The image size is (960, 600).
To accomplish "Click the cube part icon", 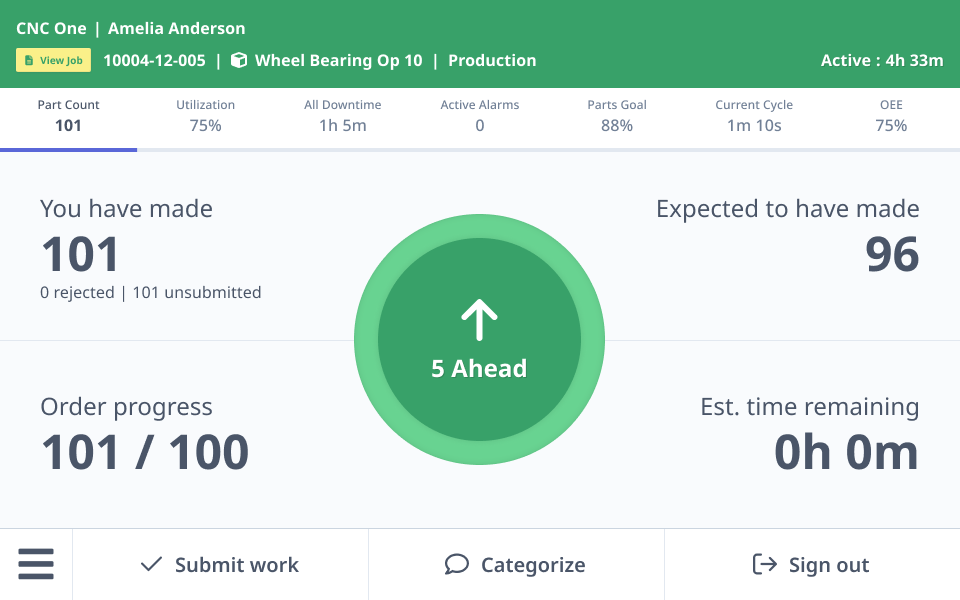I will click(x=239, y=61).
